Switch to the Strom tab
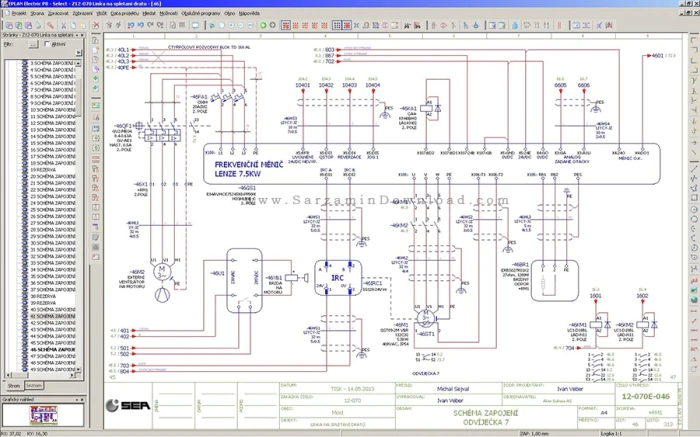The height and width of the screenshot is (437, 700). tap(14, 385)
